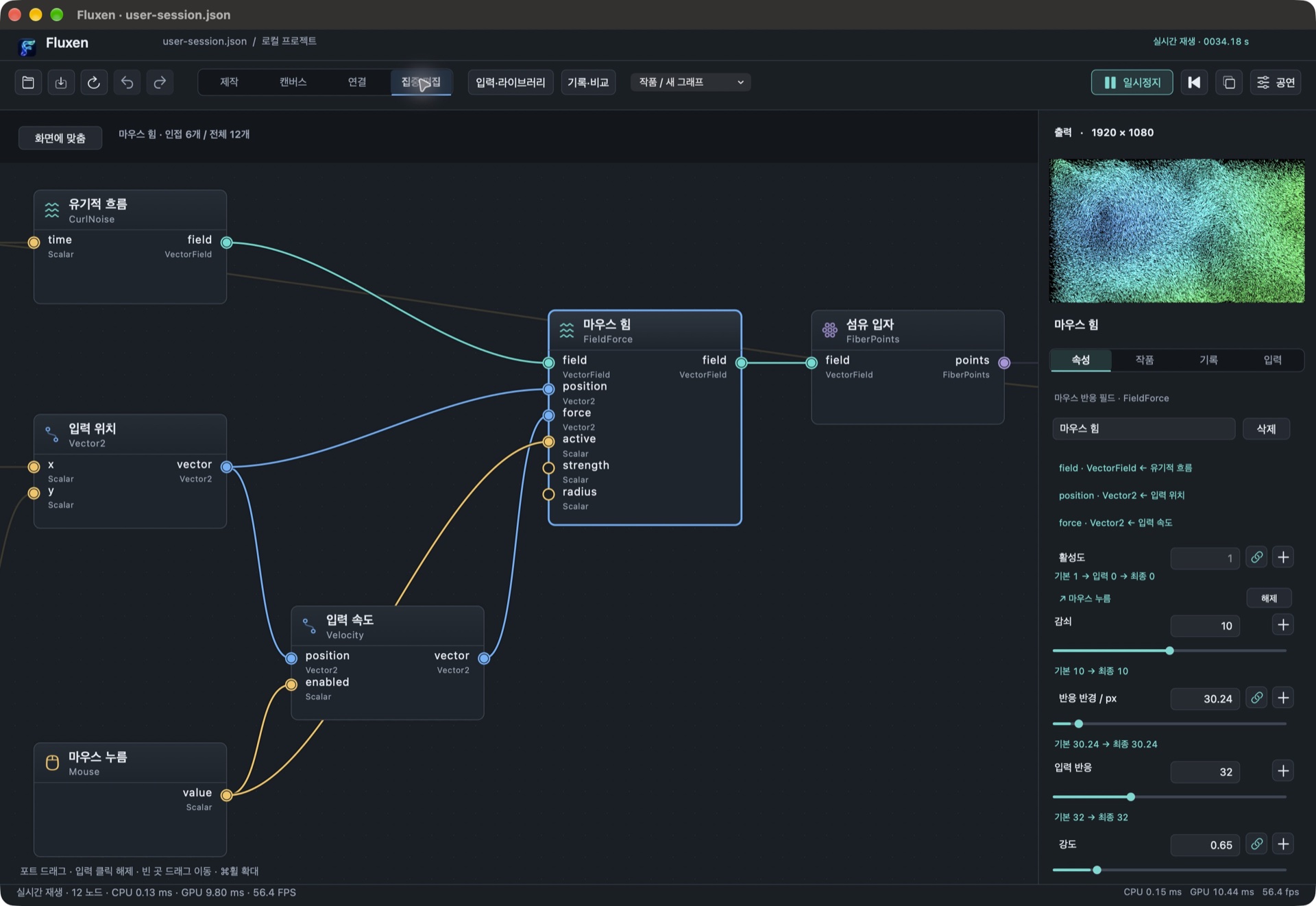Click link icon in 강도 row

1256,844
